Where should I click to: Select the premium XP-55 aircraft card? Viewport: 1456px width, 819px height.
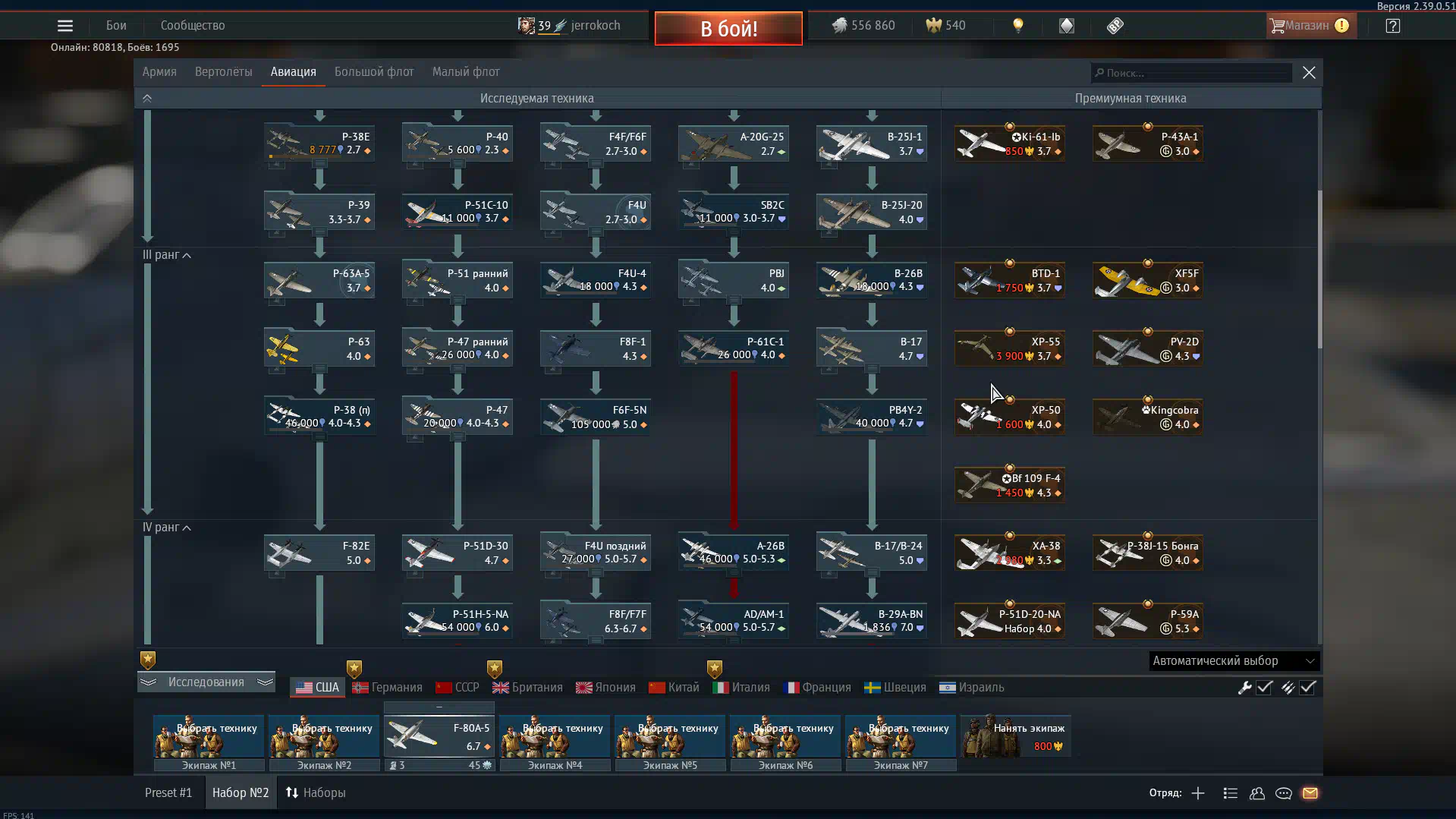(x=1010, y=348)
